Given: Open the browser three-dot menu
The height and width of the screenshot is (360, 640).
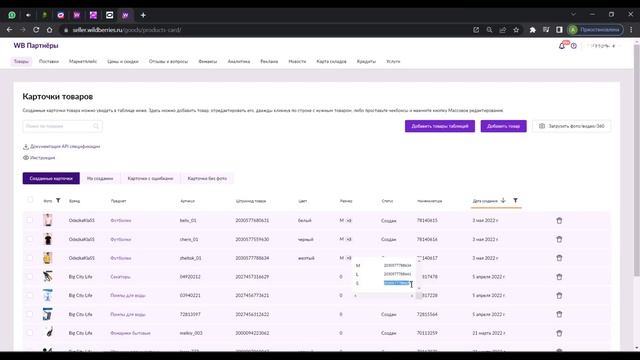Looking at the screenshot, I should pyautogui.click(x=631, y=30).
